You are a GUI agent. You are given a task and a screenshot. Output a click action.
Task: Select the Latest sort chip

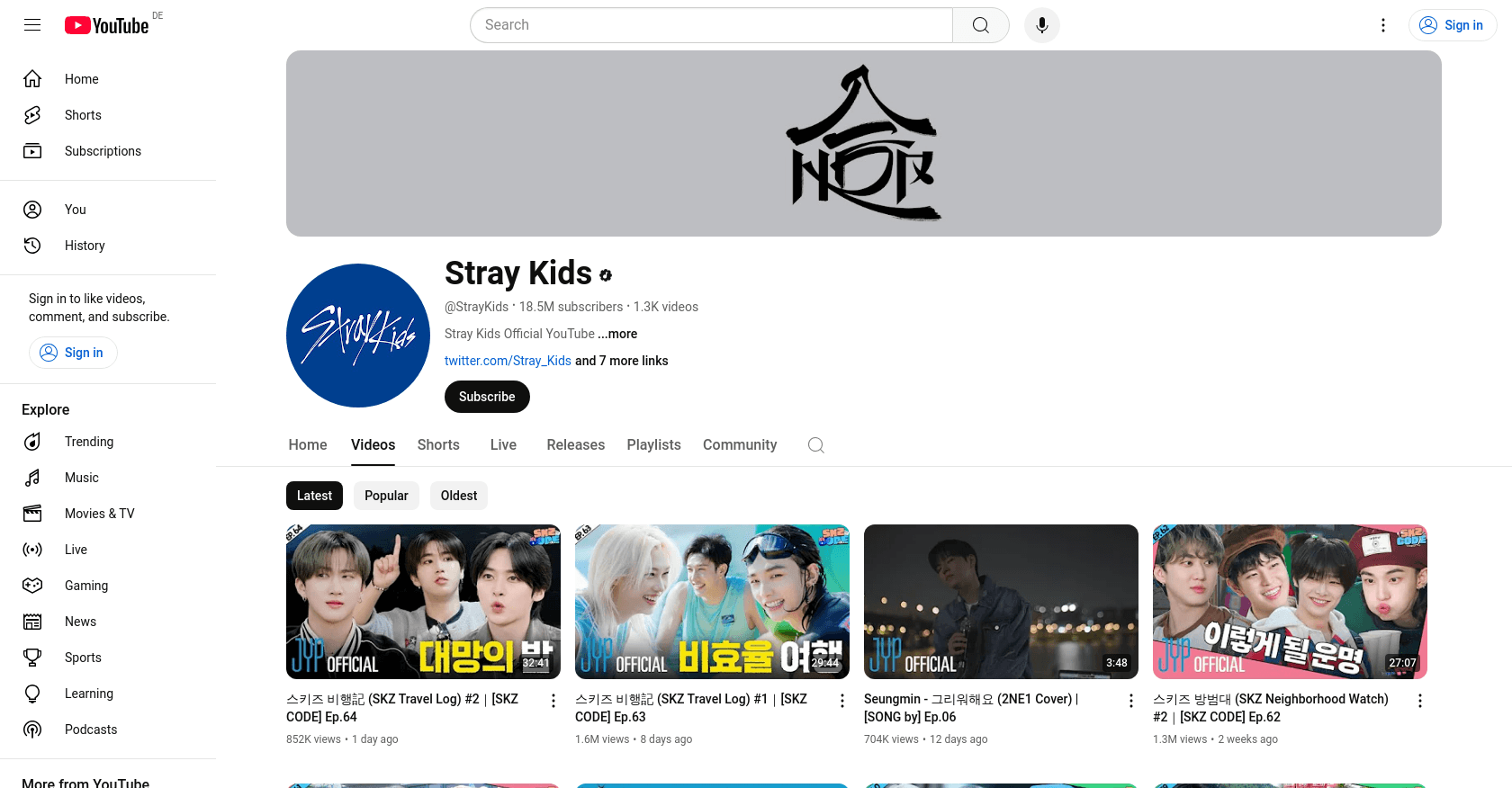point(314,496)
